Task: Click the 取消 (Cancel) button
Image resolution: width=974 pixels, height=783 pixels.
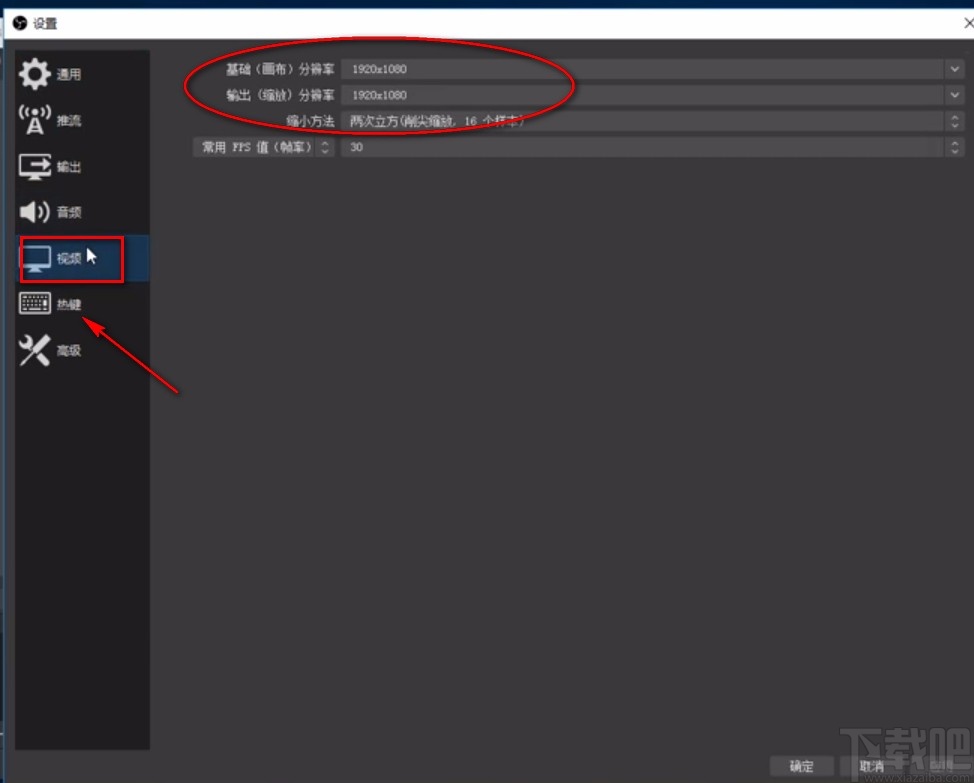Action: point(870,765)
